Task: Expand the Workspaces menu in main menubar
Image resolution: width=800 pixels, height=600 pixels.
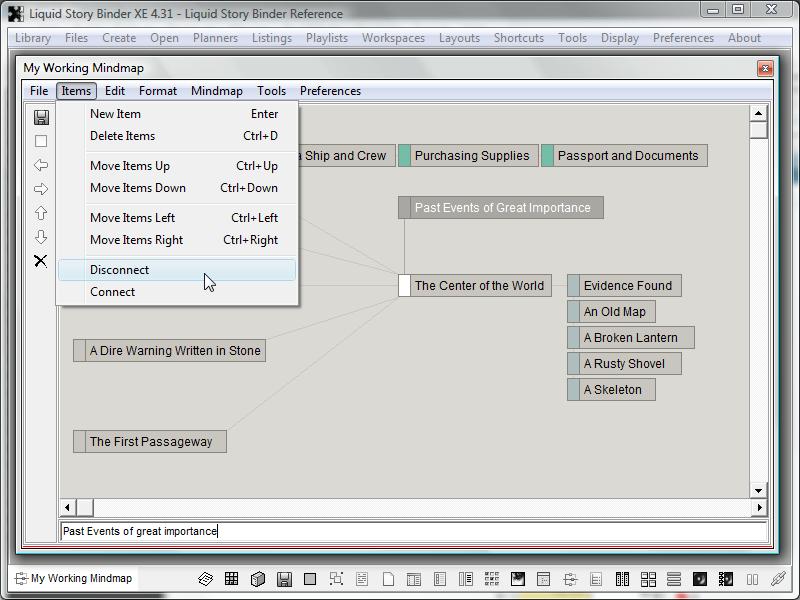Action: pyautogui.click(x=393, y=38)
